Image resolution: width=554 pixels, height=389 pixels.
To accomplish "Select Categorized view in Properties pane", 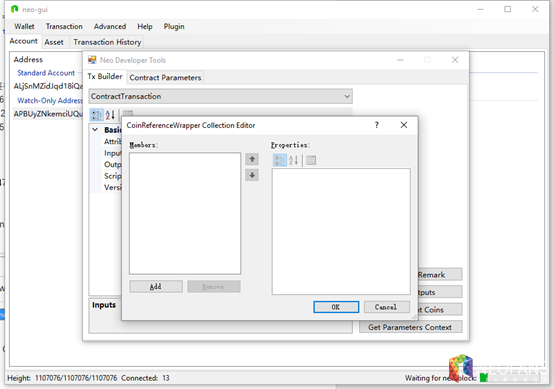I will (279, 160).
